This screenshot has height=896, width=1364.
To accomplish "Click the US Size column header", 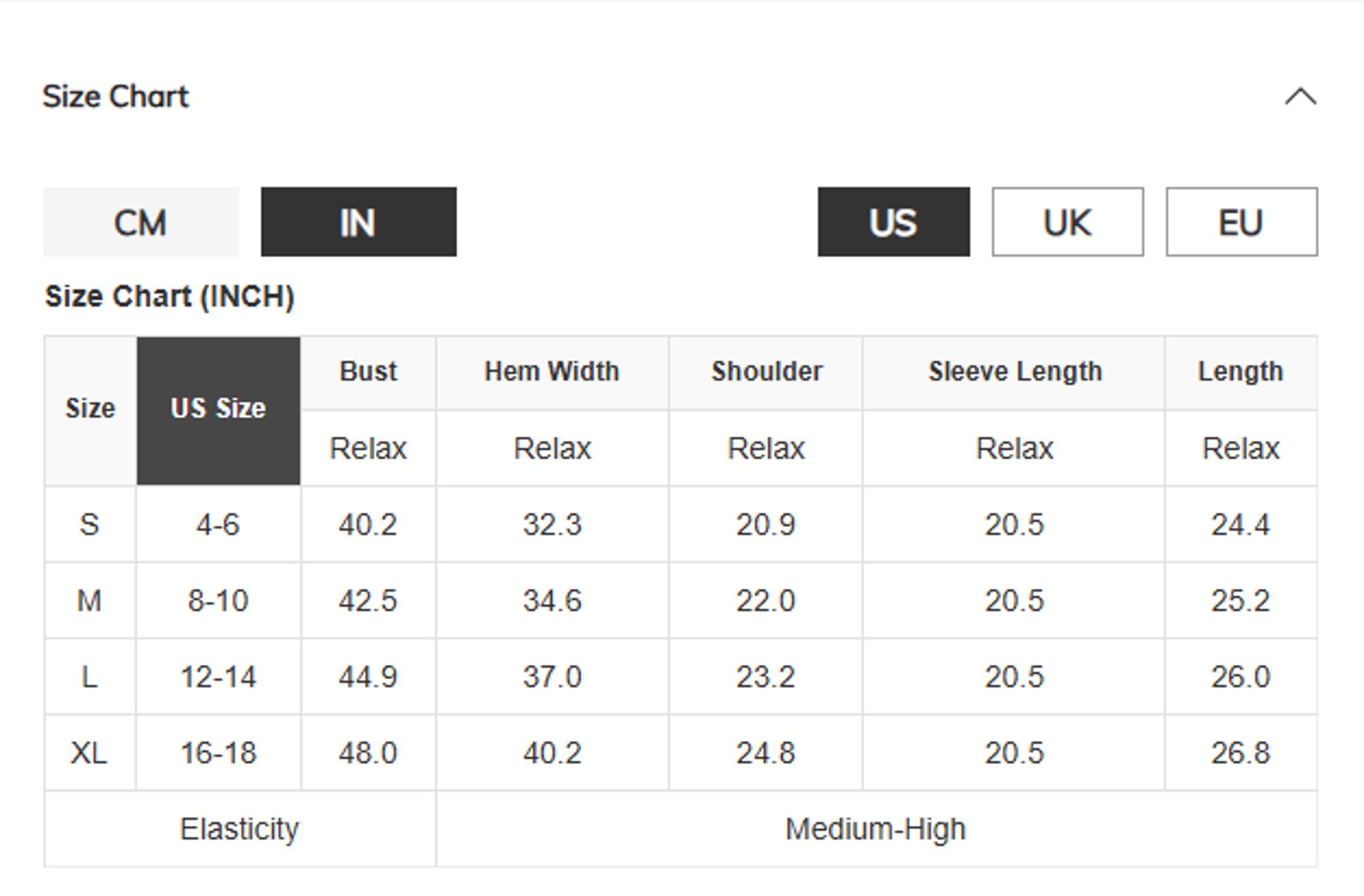I will (218, 409).
